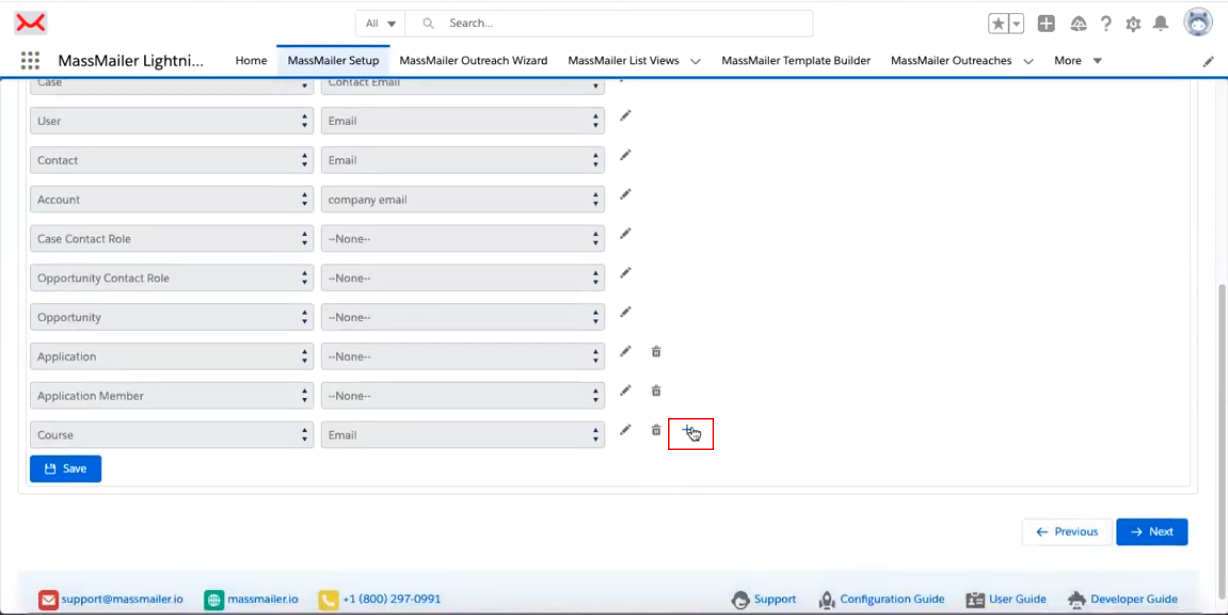Open the Salesforce guidance center icon
Screen dimensions: 1228x615
(x=1078, y=23)
